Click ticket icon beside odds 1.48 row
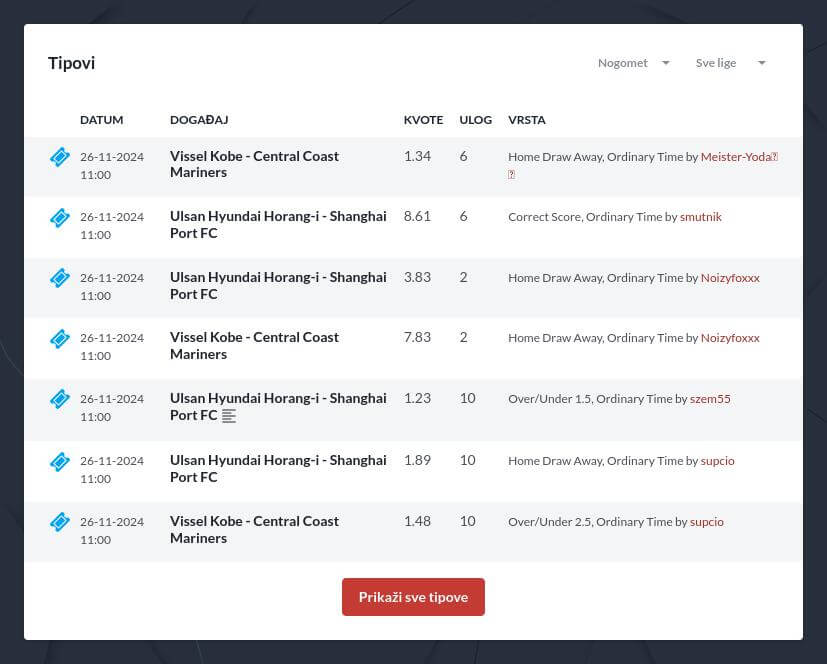 pos(60,522)
